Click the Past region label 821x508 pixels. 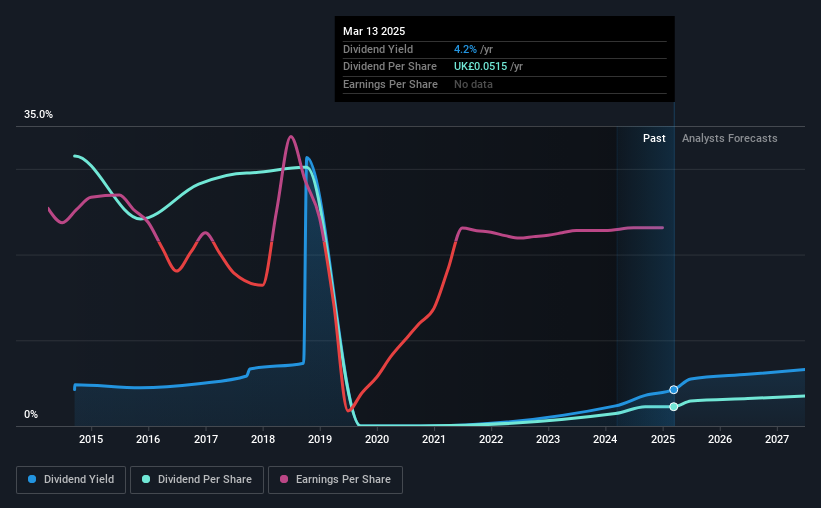654,138
